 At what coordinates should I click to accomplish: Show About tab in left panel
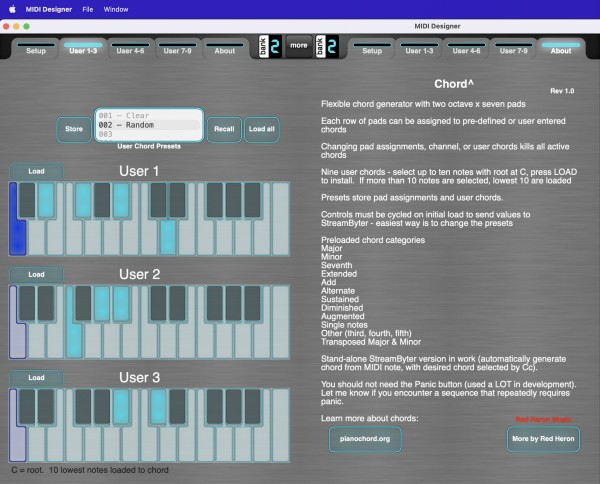(225, 49)
